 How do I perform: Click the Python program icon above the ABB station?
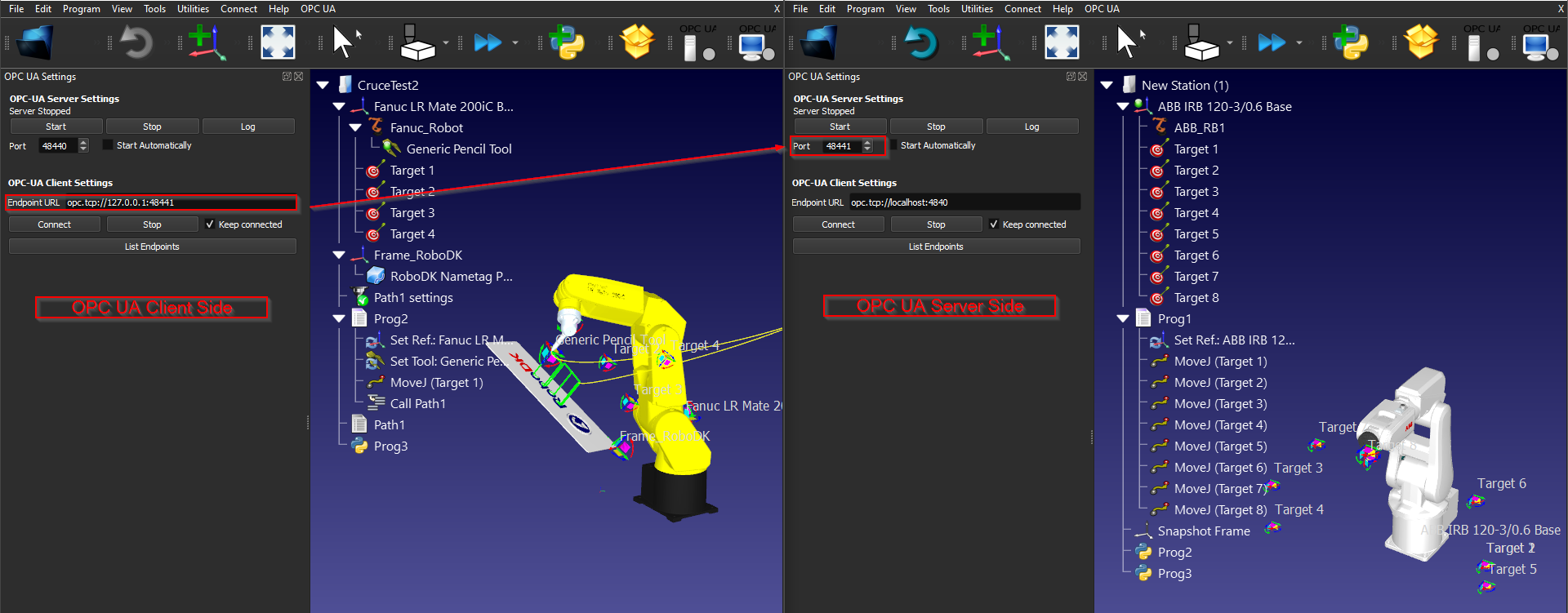1350,42
